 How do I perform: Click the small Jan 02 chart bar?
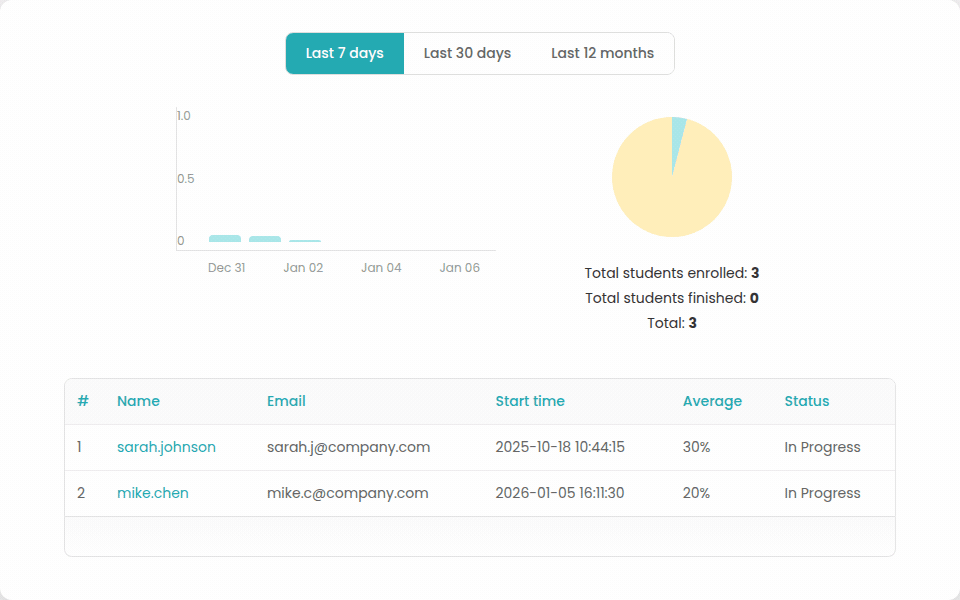click(x=305, y=241)
